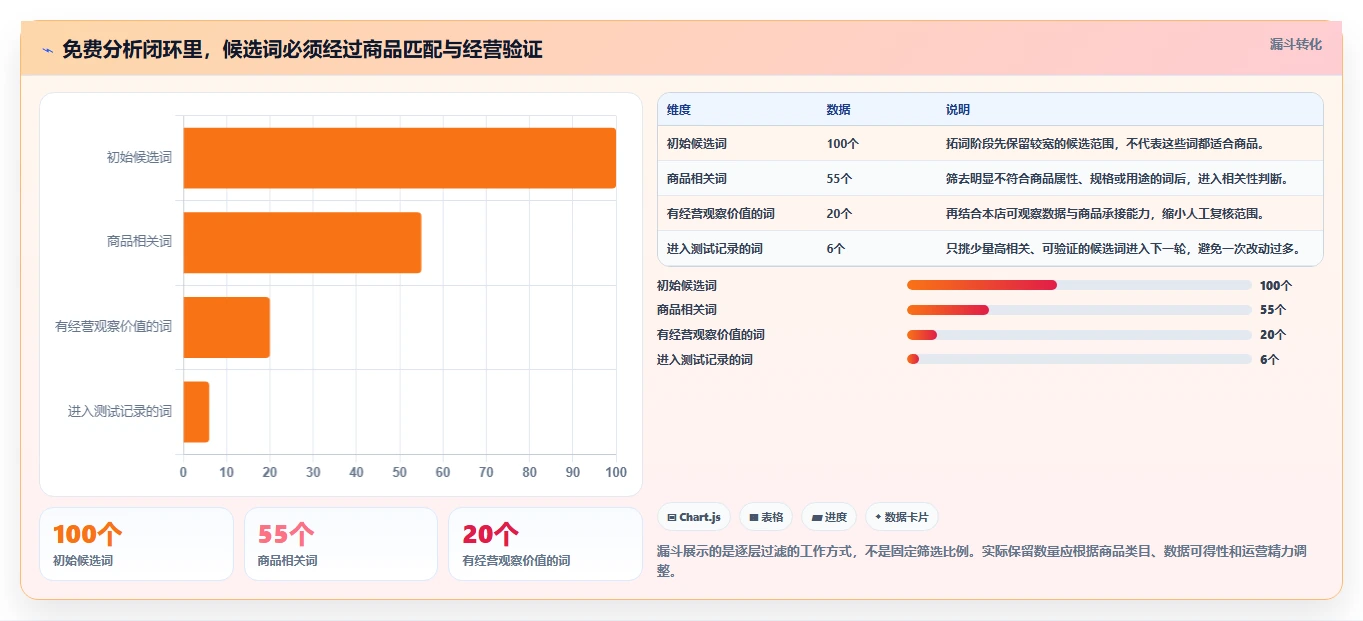Click the 维度 column header

(679, 110)
